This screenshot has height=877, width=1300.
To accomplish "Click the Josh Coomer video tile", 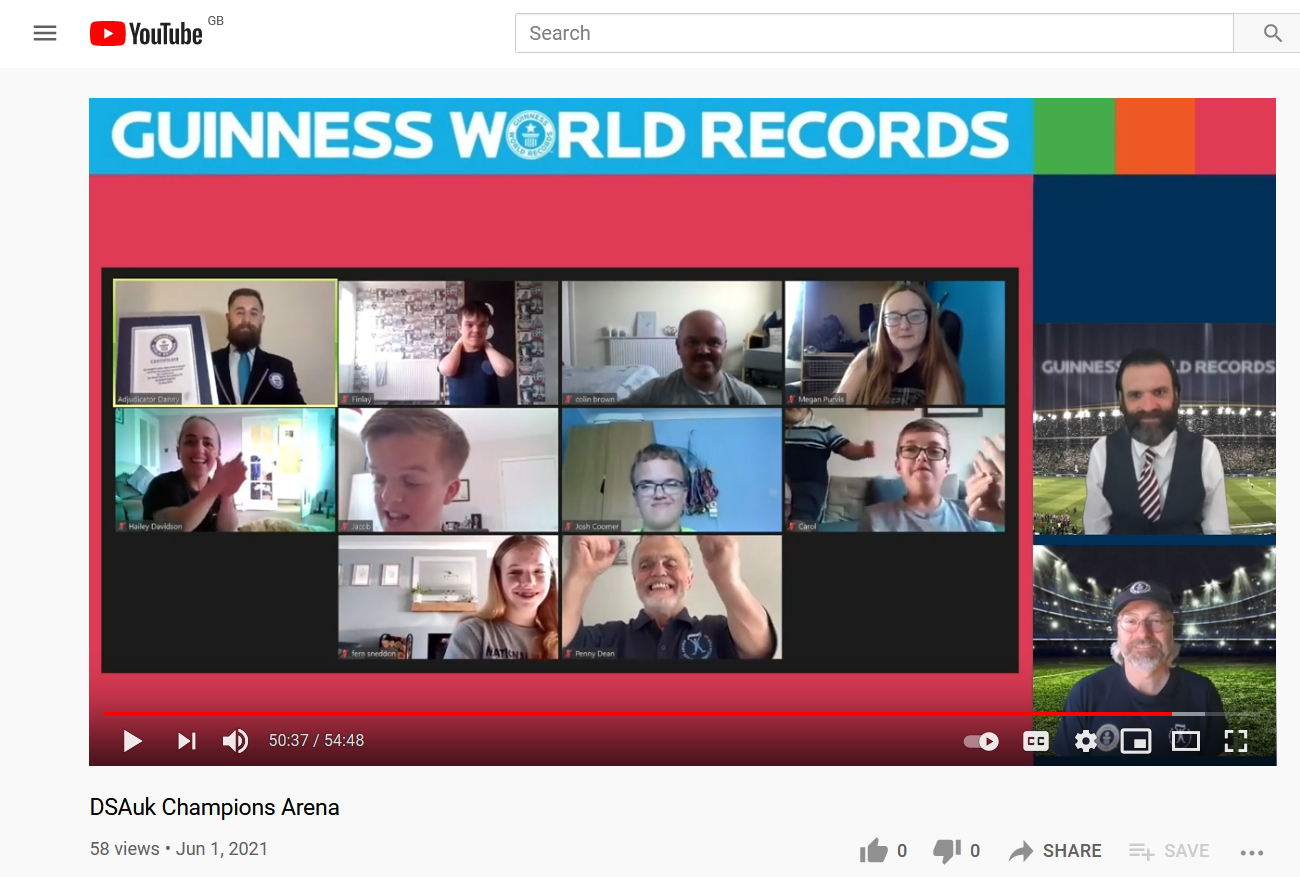I will tap(671, 470).
